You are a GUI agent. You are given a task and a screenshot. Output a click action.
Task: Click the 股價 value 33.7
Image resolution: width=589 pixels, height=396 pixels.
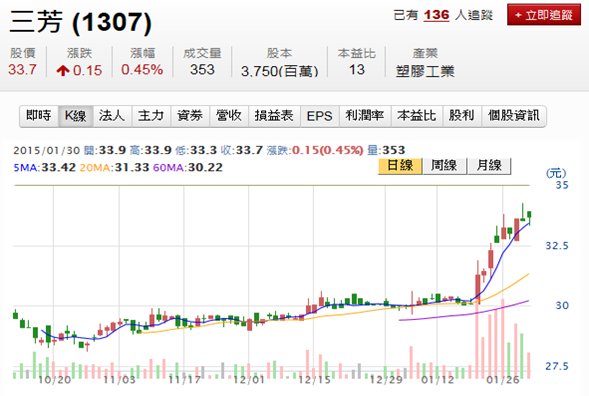pyautogui.click(x=23, y=70)
